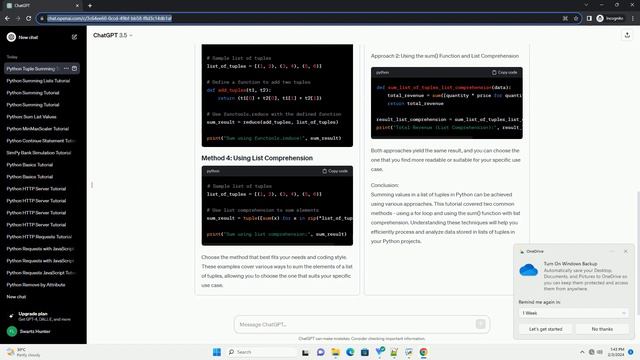
Task: Click Let's get started in OneDrive popup
Action: click(545, 329)
